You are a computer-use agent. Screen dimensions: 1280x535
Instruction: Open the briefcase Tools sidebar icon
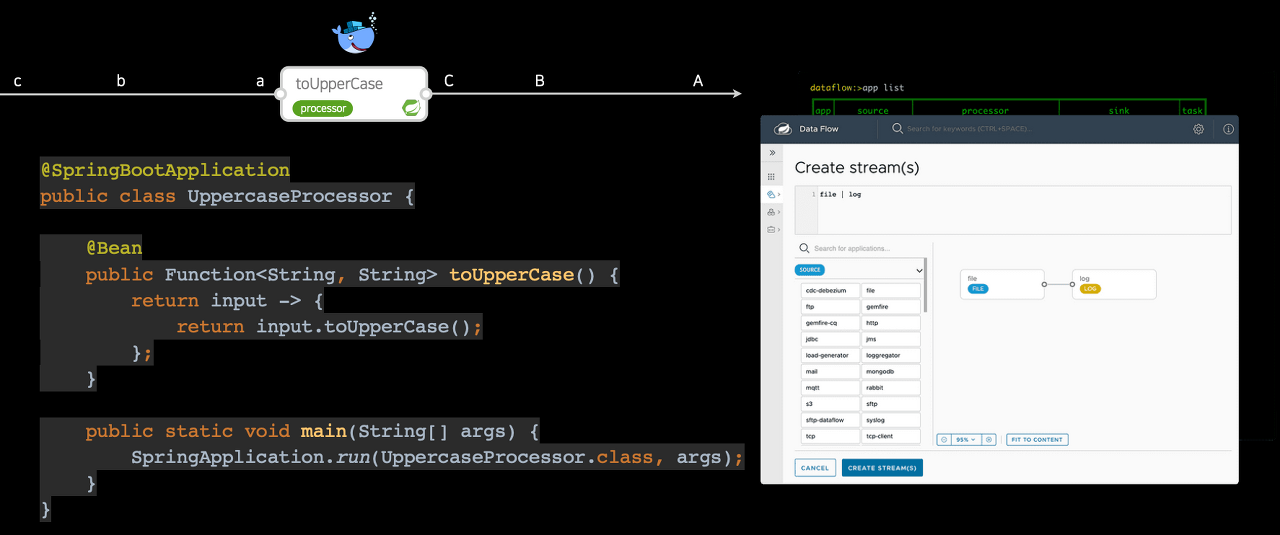click(771, 230)
